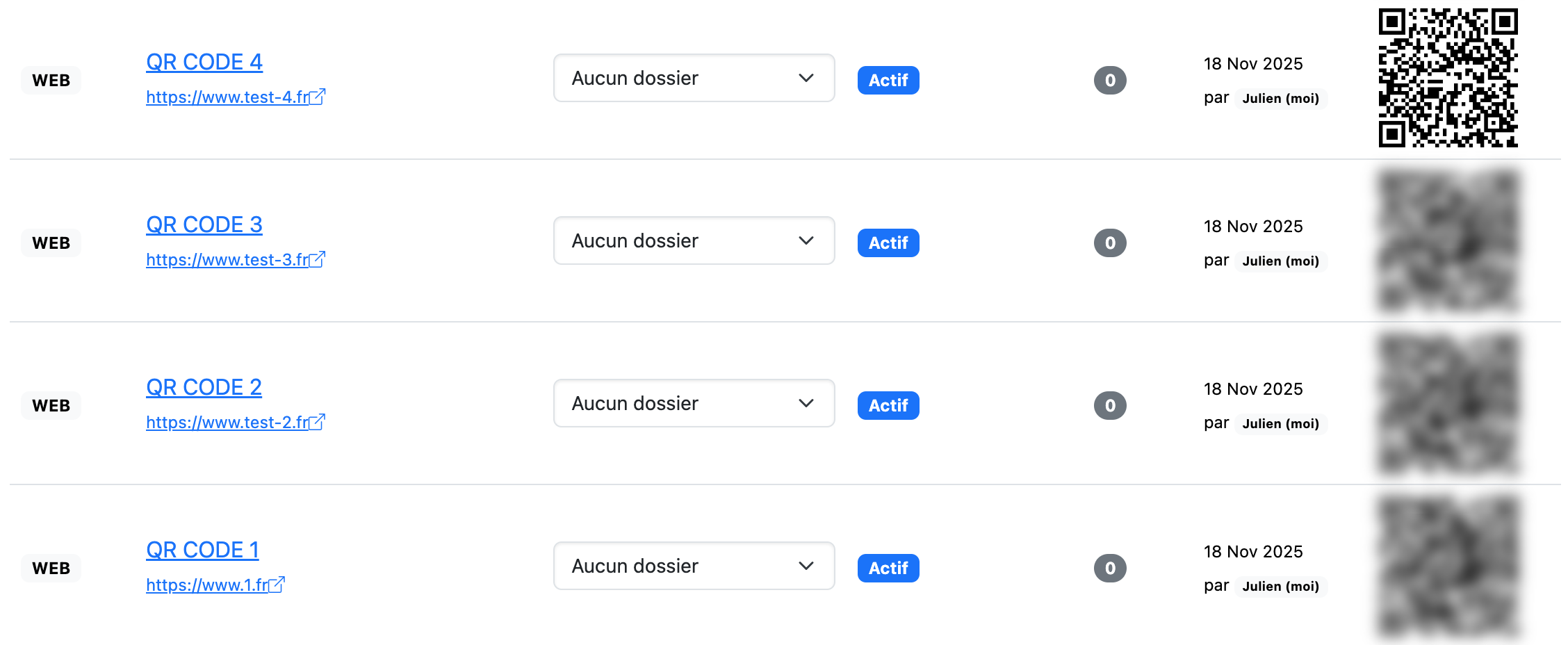
Task: Toggle the Actif status of QR CODE 3
Action: [x=888, y=243]
